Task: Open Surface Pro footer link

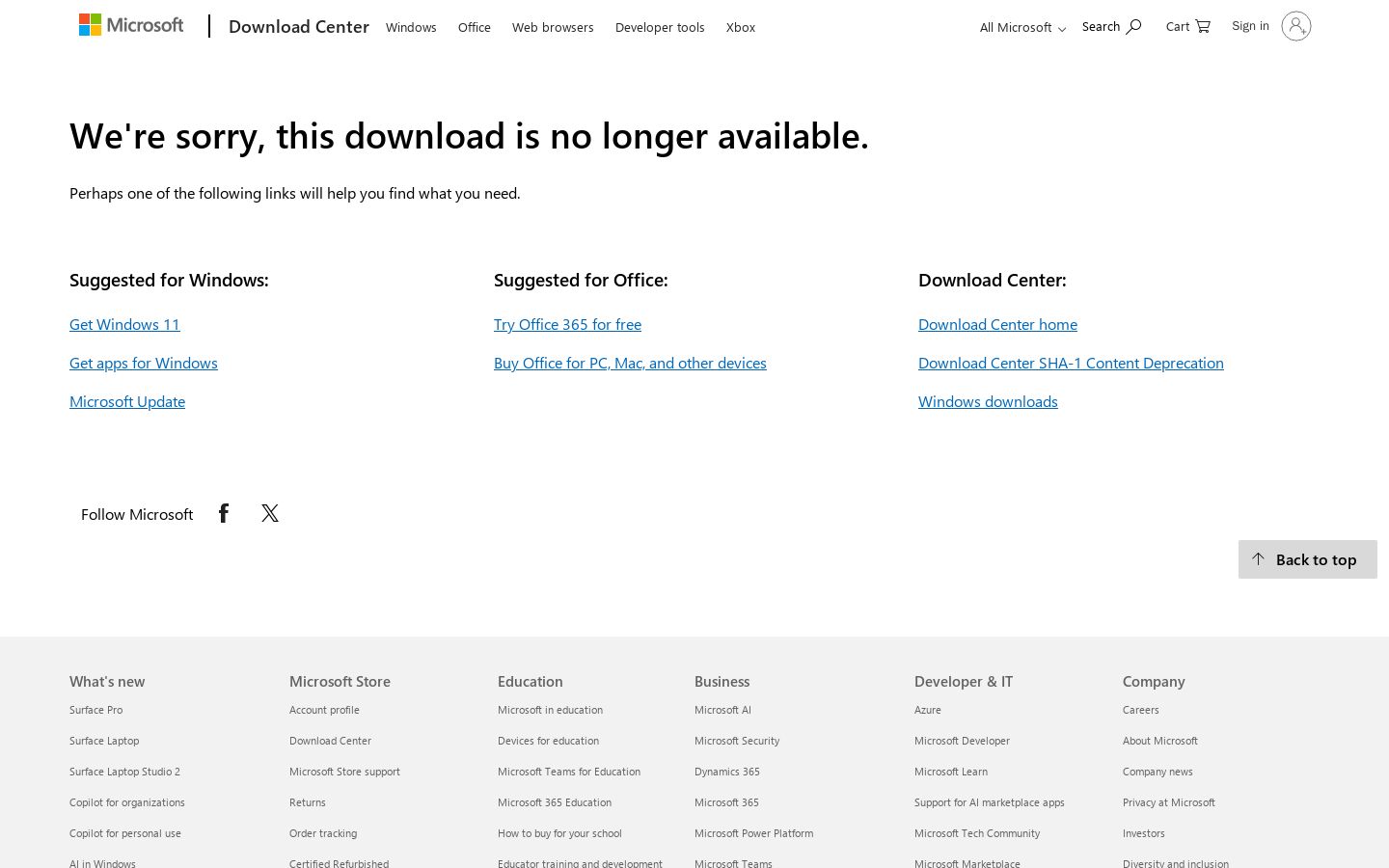Action: tap(96, 710)
